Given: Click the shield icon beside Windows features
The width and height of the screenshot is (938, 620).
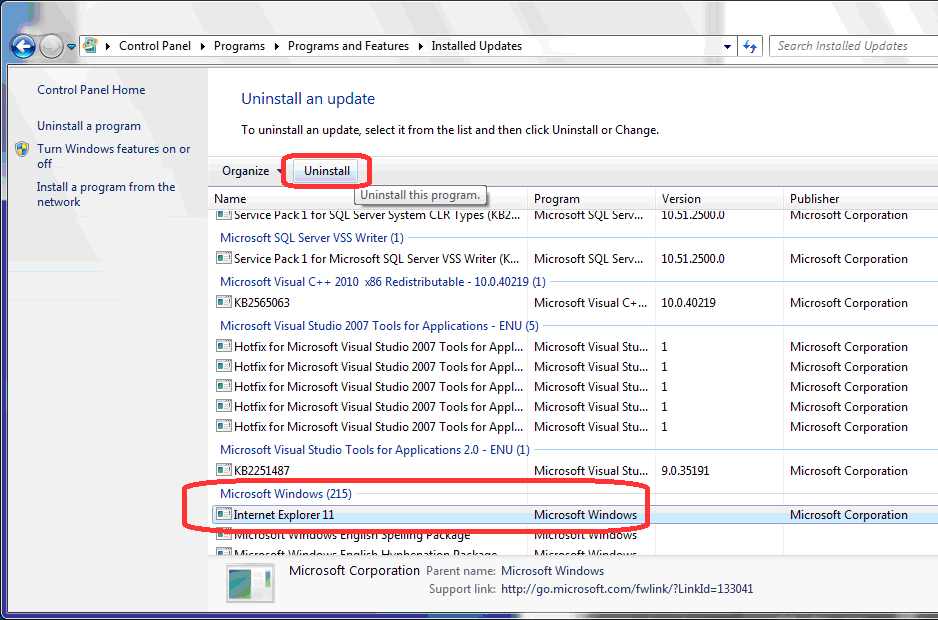Looking at the screenshot, I should click(x=22, y=148).
